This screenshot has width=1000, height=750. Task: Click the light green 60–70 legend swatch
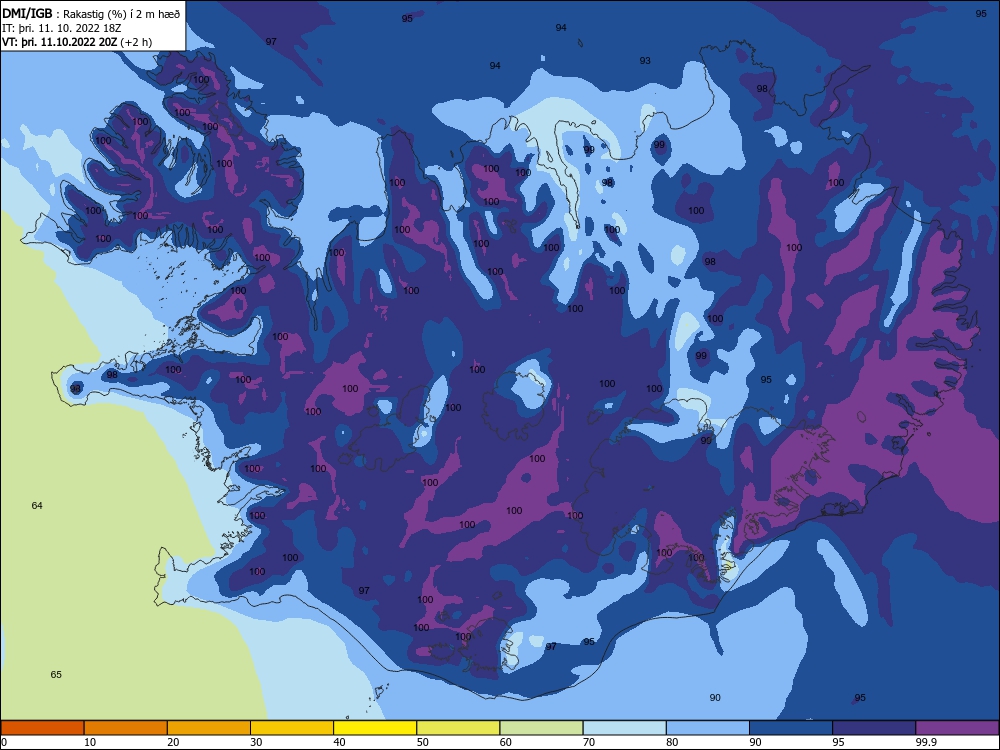pyautogui.click(x=541, y=728)
